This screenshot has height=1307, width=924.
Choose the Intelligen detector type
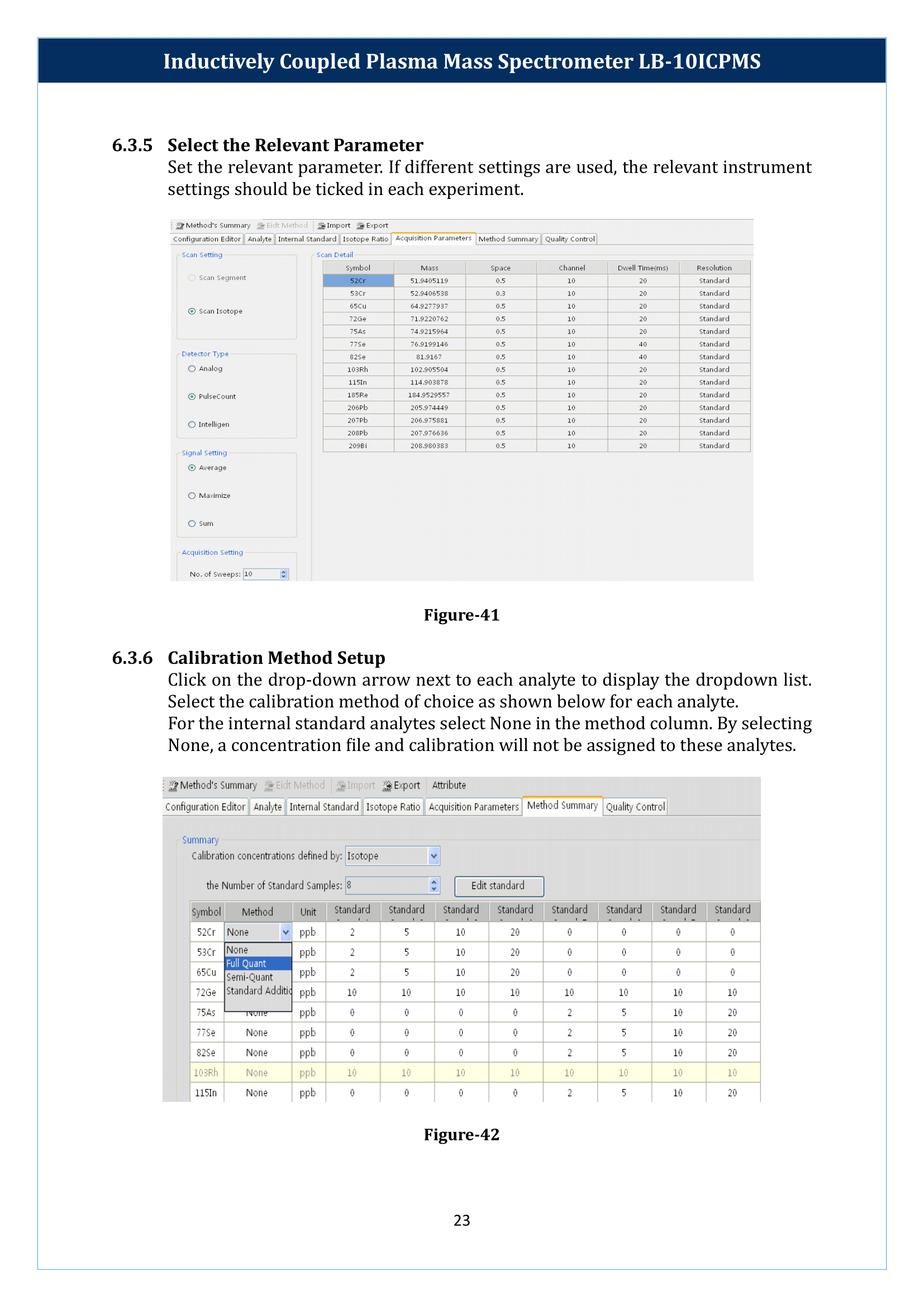[192, 425]
